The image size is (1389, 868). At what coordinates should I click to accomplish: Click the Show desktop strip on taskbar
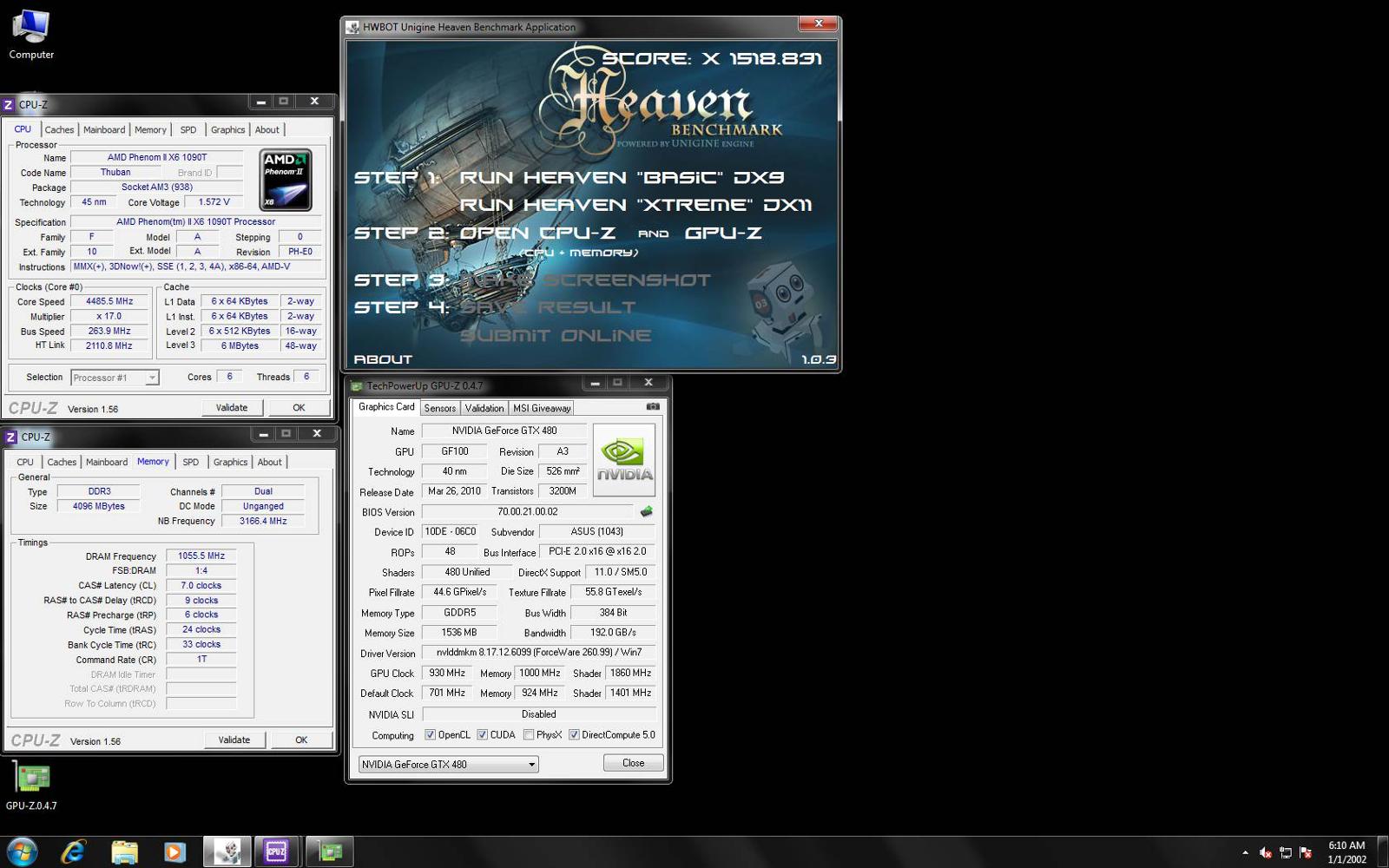(x=1382, y=852)
